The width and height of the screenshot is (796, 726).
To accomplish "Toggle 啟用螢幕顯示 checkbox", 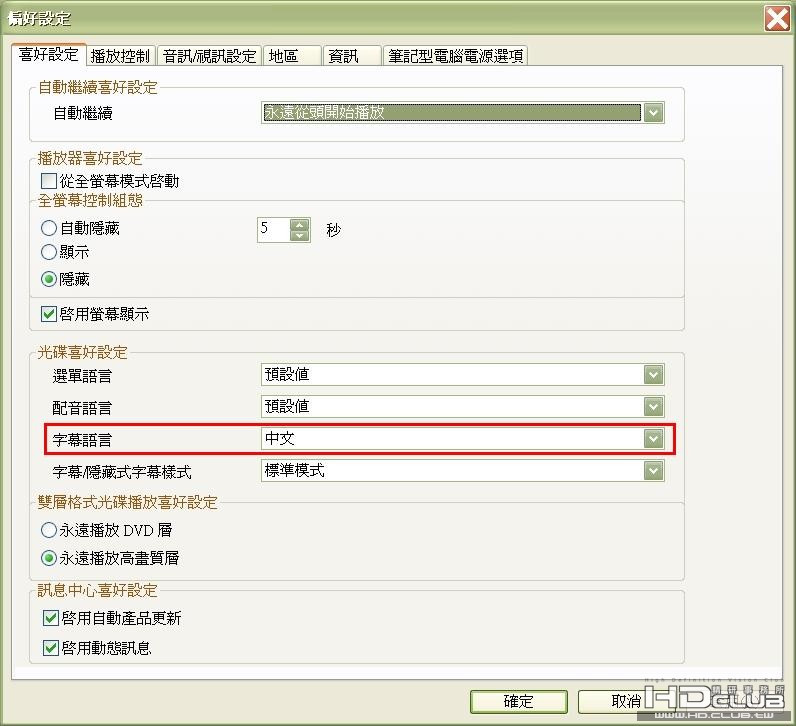I will pos(49,314).
